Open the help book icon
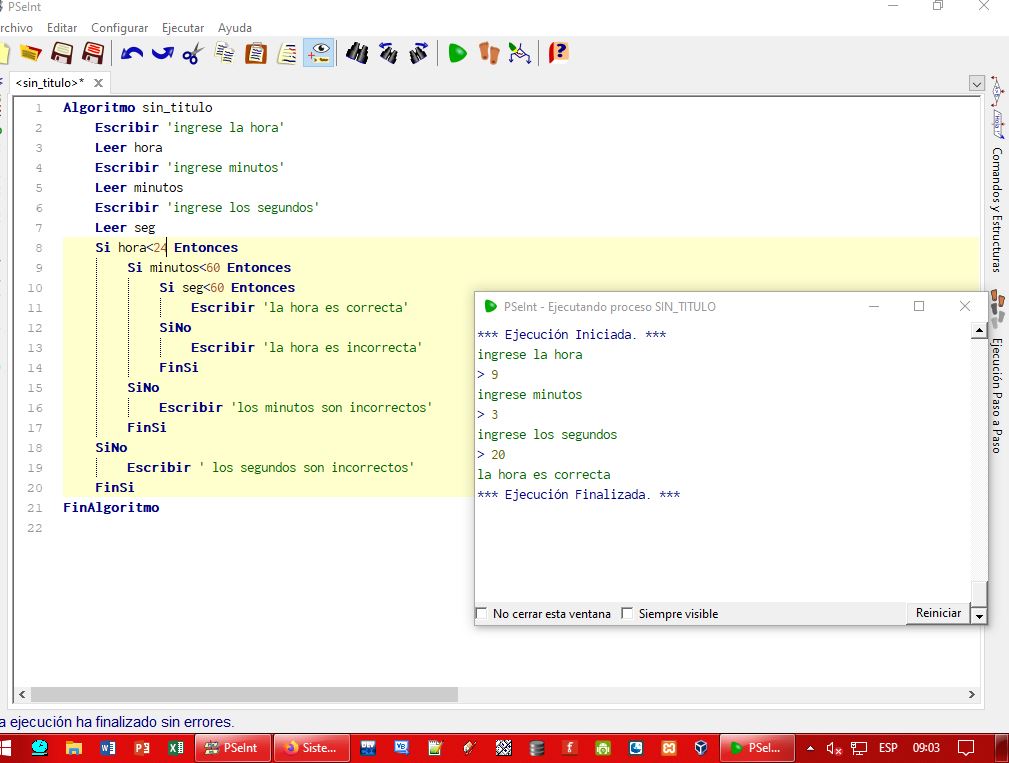The image size is (1009, 763). (559, 53)
